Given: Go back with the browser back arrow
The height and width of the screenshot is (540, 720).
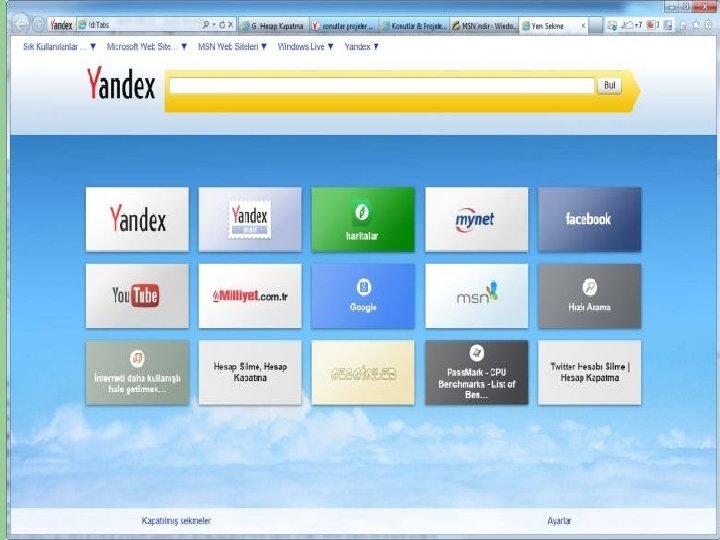Looking at the screenshot, I should click(21, 24).
